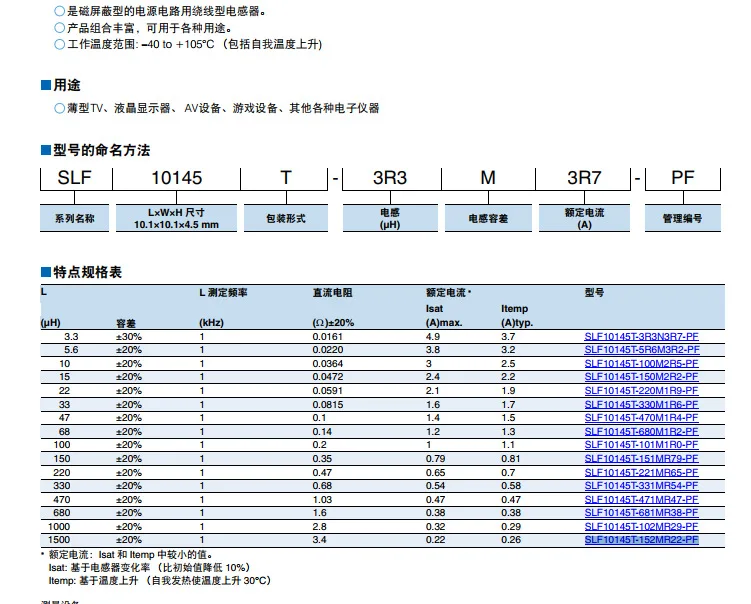Viewport: 751px width, 604px height.
Task: Open the SLF10145T-151MR79-PF part link
Action: [x=641, y=459]
